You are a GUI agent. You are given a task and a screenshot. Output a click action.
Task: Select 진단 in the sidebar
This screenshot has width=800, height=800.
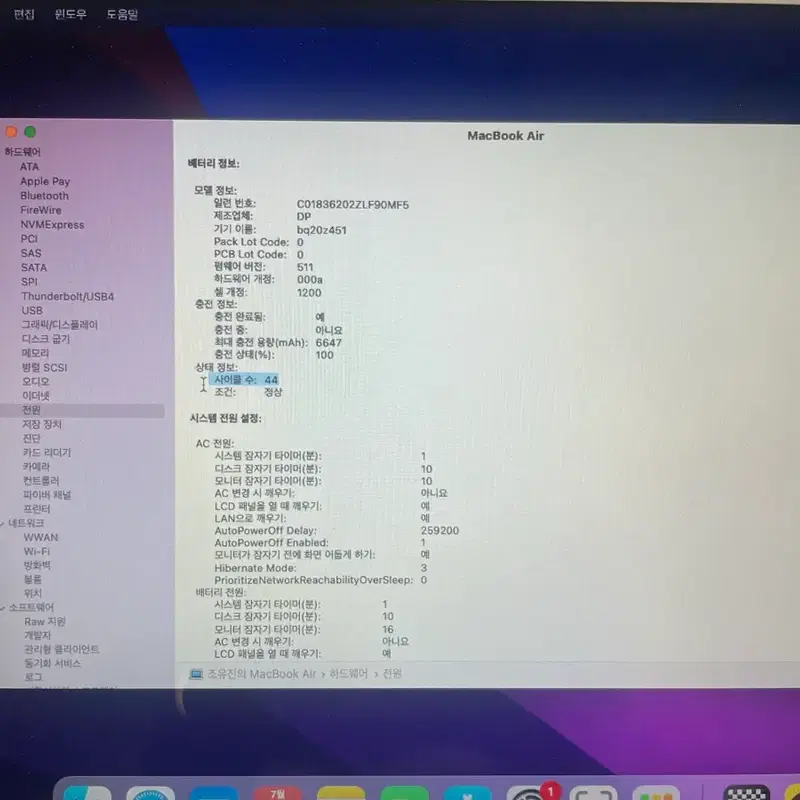click(x=31, y=438)
